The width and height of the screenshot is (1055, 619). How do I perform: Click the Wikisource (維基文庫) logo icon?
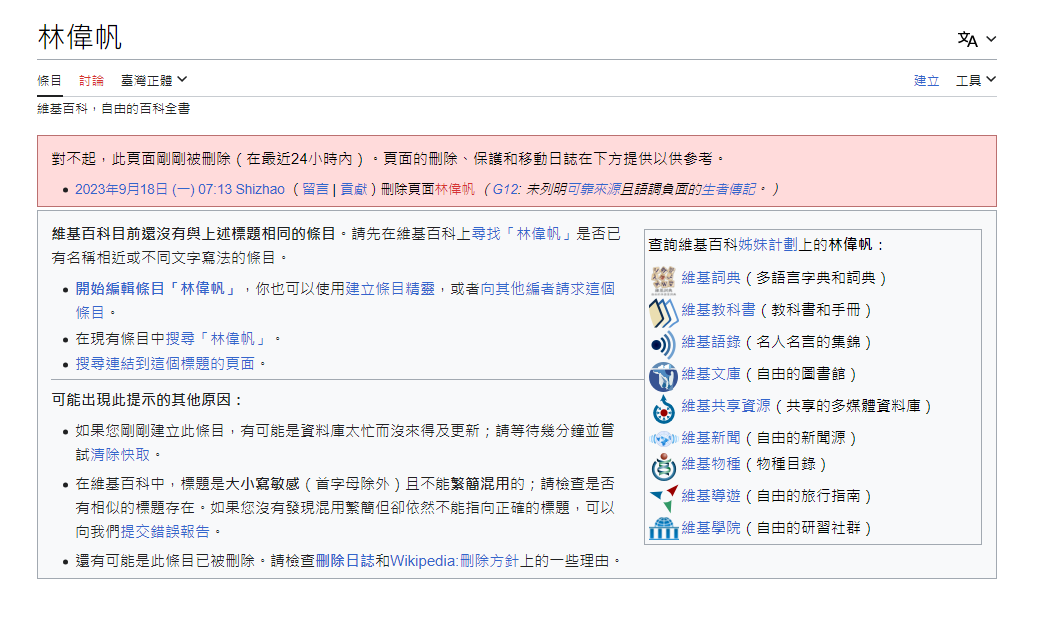[x=663, y=377]
